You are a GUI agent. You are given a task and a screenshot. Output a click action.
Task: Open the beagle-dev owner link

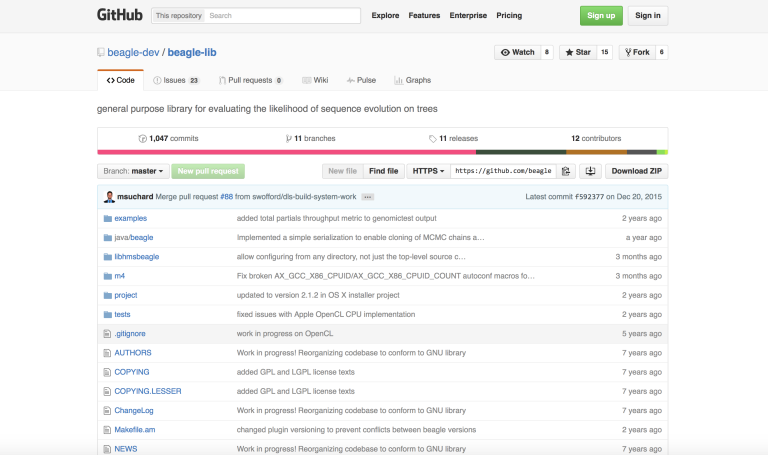[x=133, y=52]
